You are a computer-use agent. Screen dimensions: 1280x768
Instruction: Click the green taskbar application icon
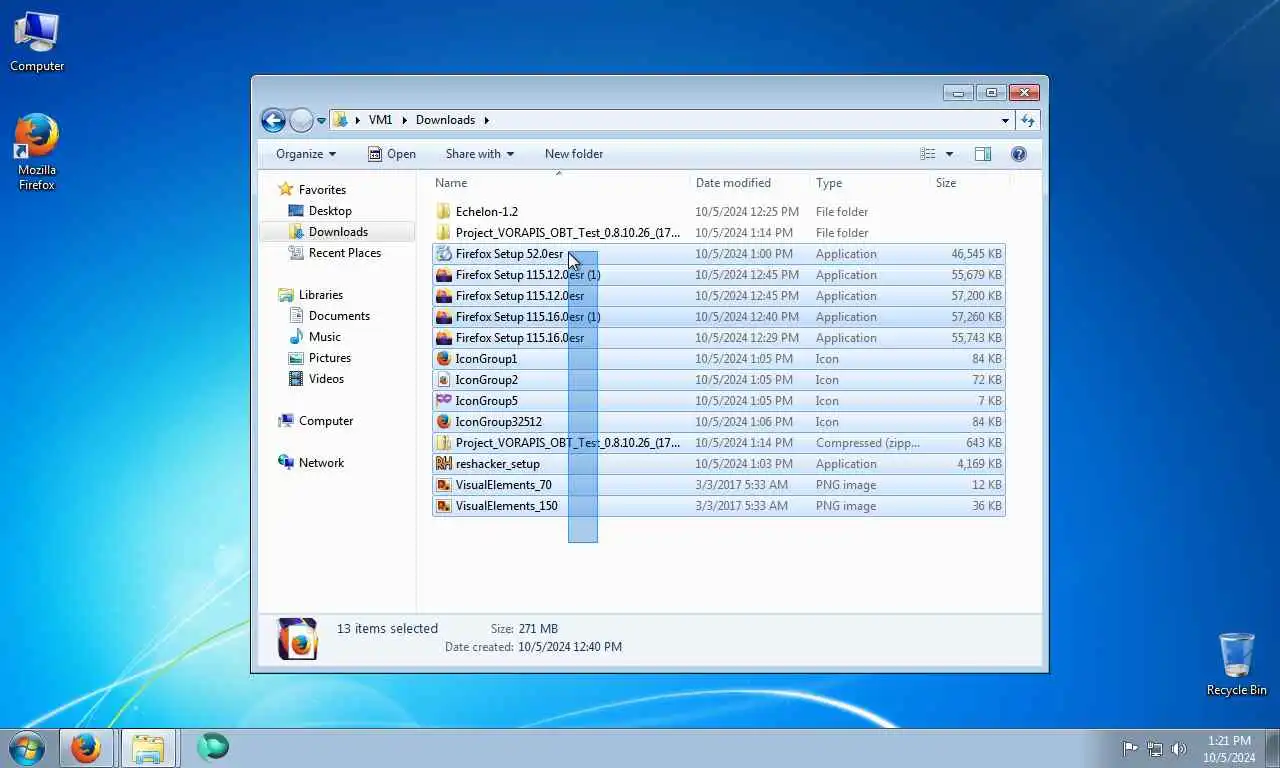pyautogui.click(x=213, y=747)
